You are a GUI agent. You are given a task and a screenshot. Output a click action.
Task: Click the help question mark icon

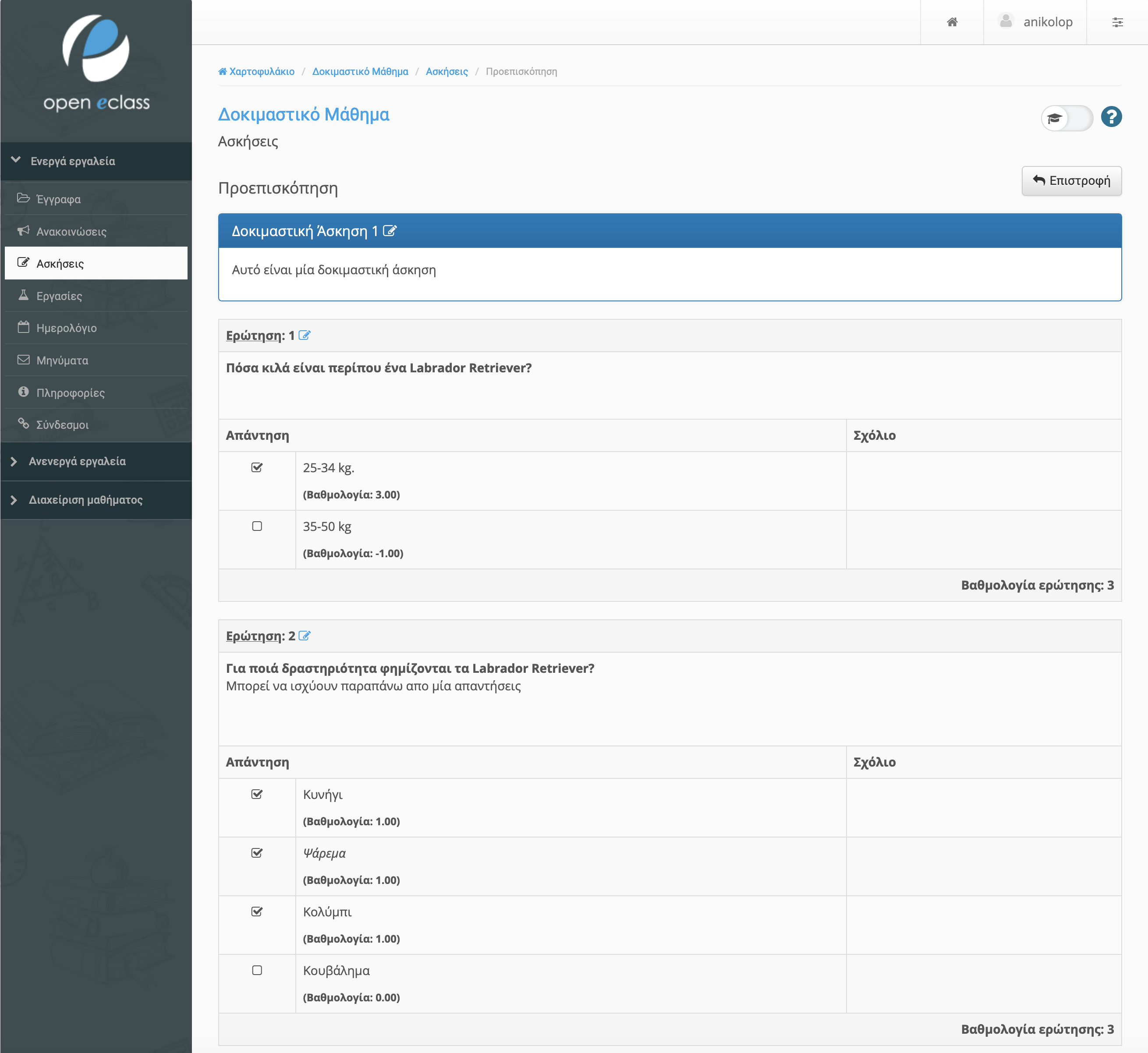coord(1111,117)
